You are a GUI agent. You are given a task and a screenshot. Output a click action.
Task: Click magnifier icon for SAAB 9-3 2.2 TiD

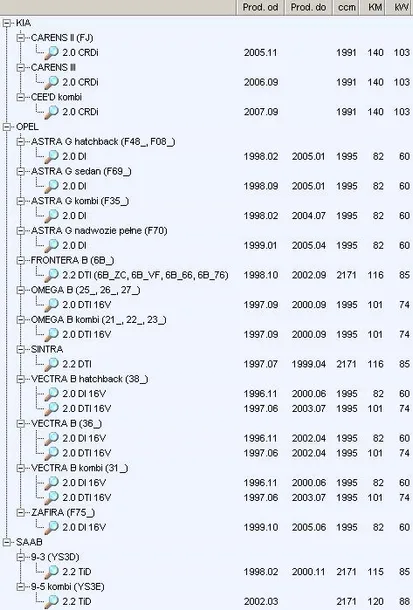point(51,571)
